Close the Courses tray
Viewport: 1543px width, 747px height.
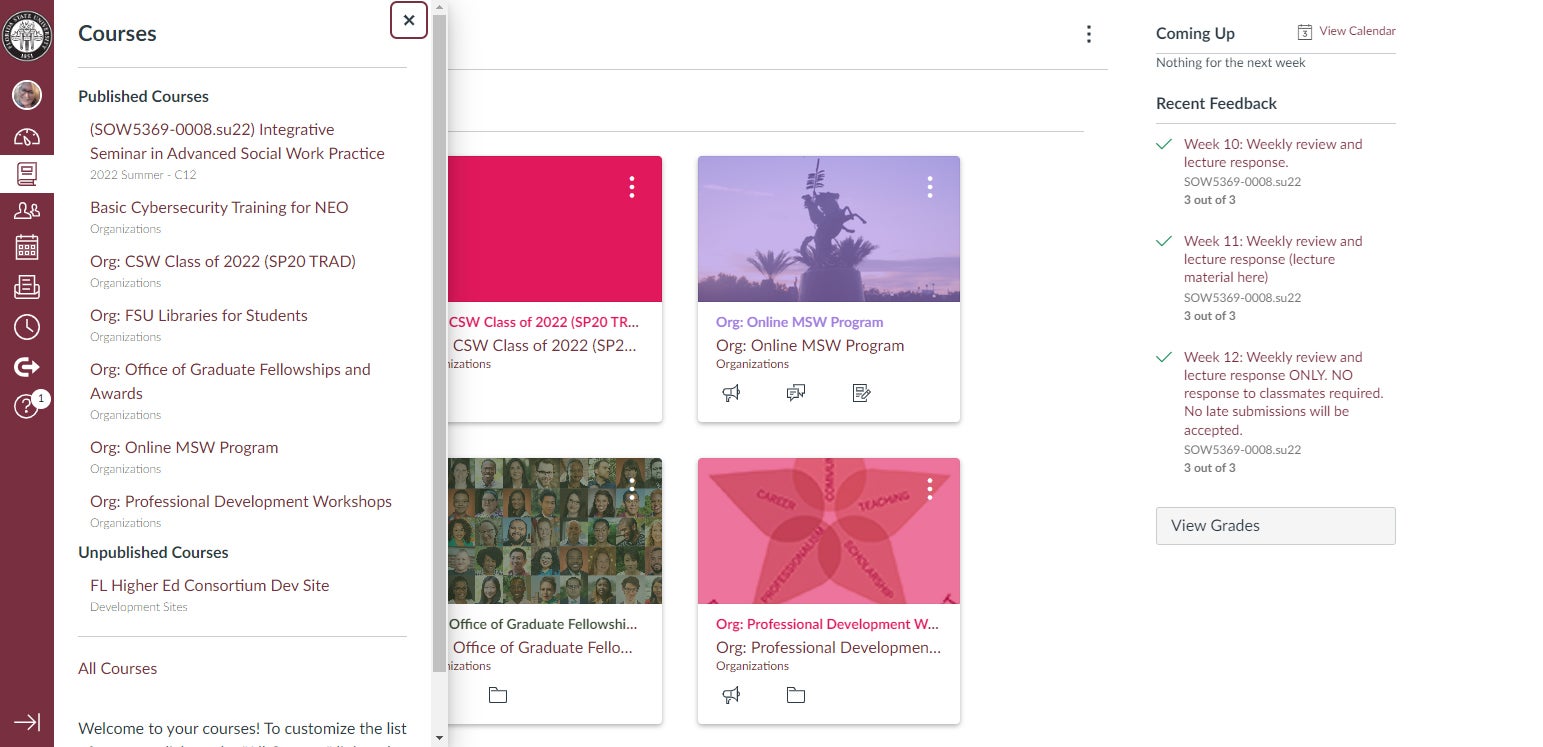[x=409, y=20]
